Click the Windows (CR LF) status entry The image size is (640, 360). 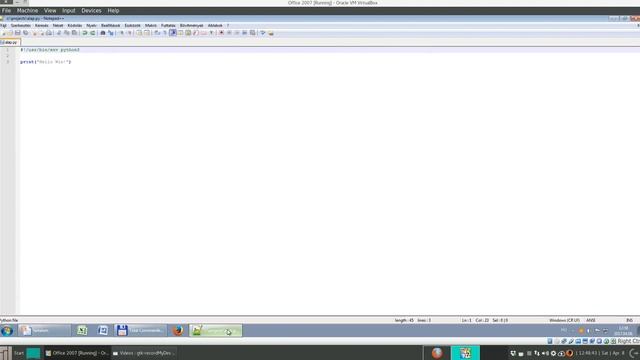564,320
